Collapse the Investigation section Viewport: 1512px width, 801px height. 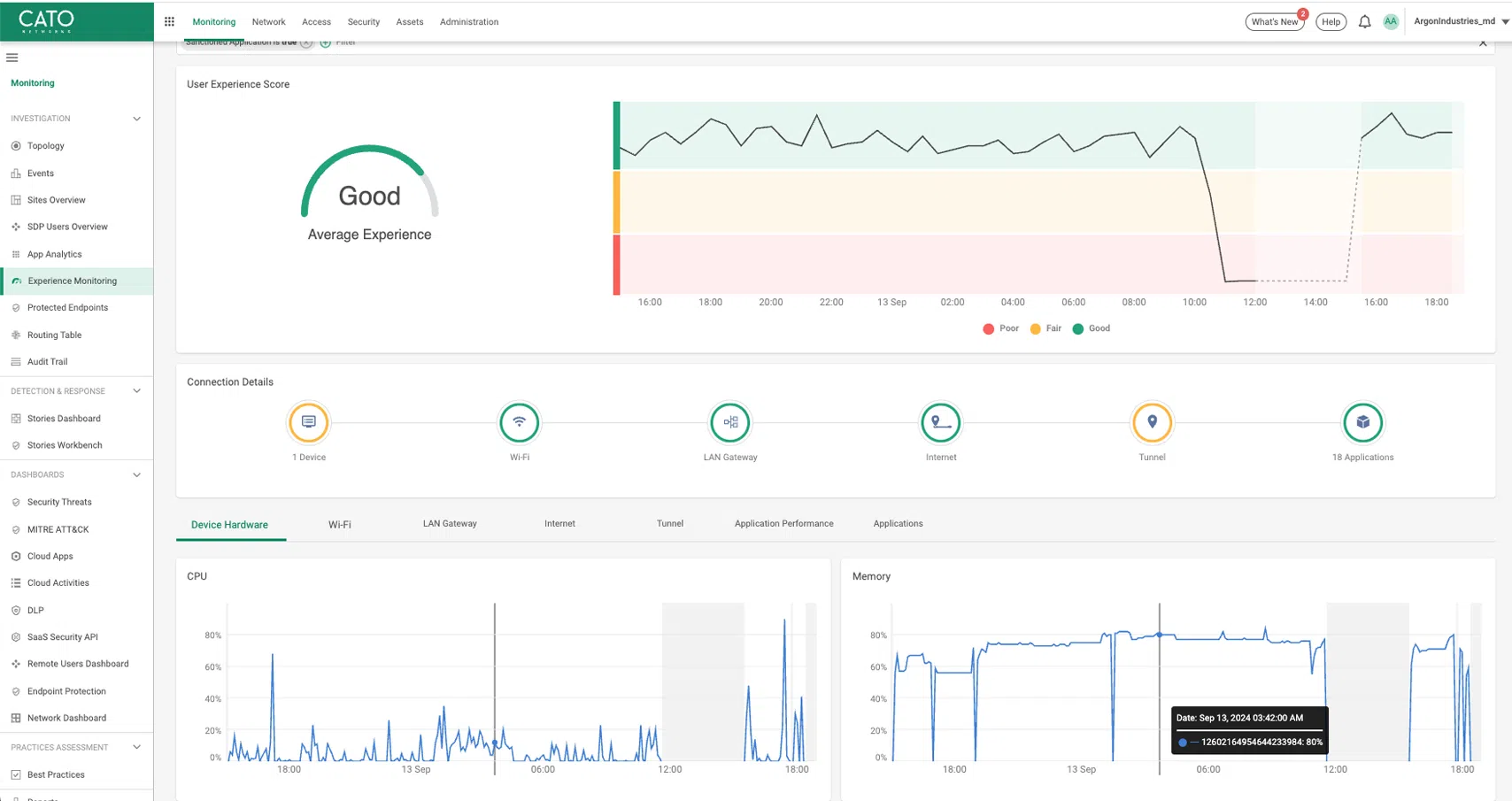point(136,119)
